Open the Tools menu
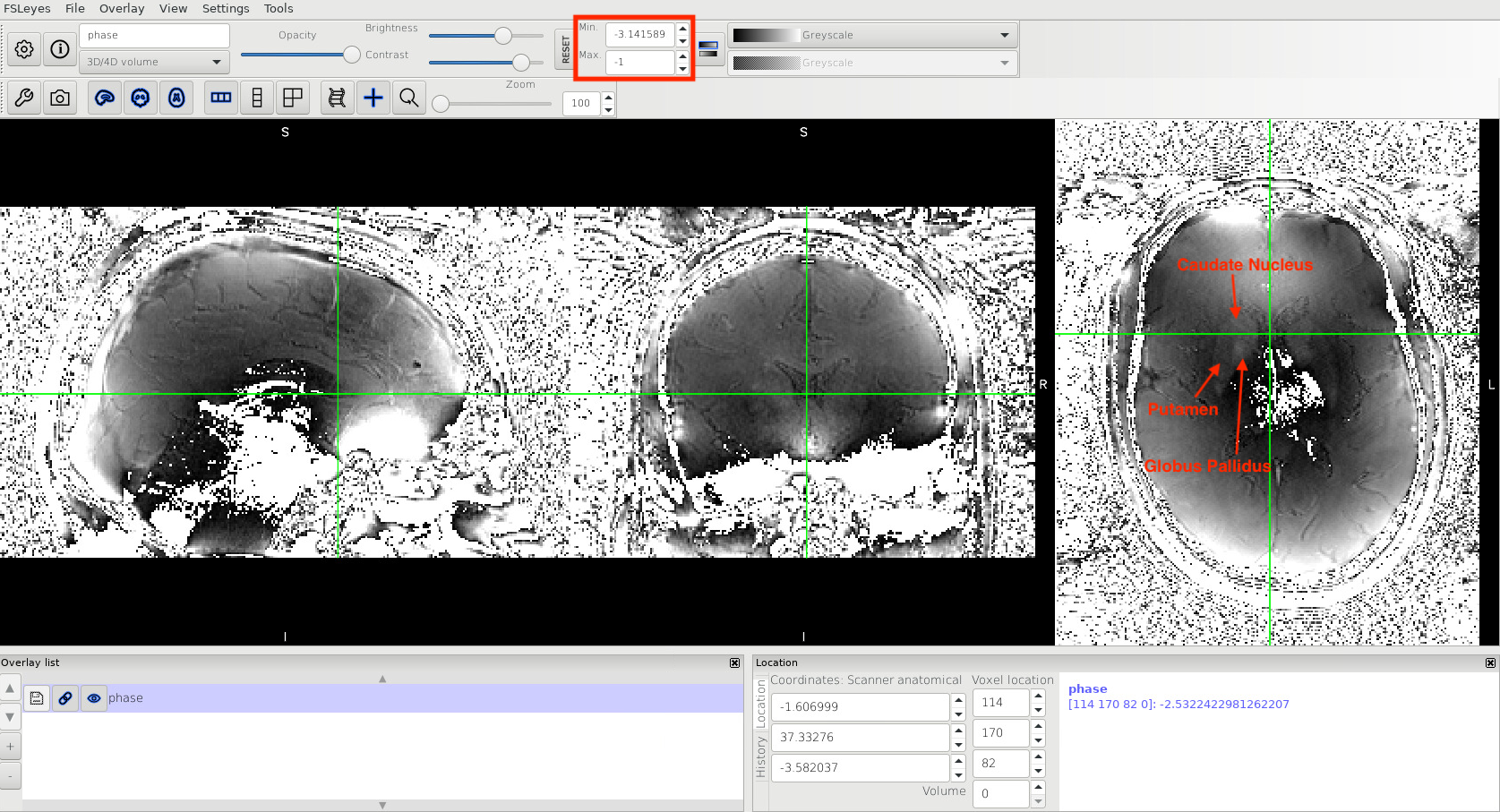Screen dimensions: 1500x812 pyautogui.click(x=279, y=8)
